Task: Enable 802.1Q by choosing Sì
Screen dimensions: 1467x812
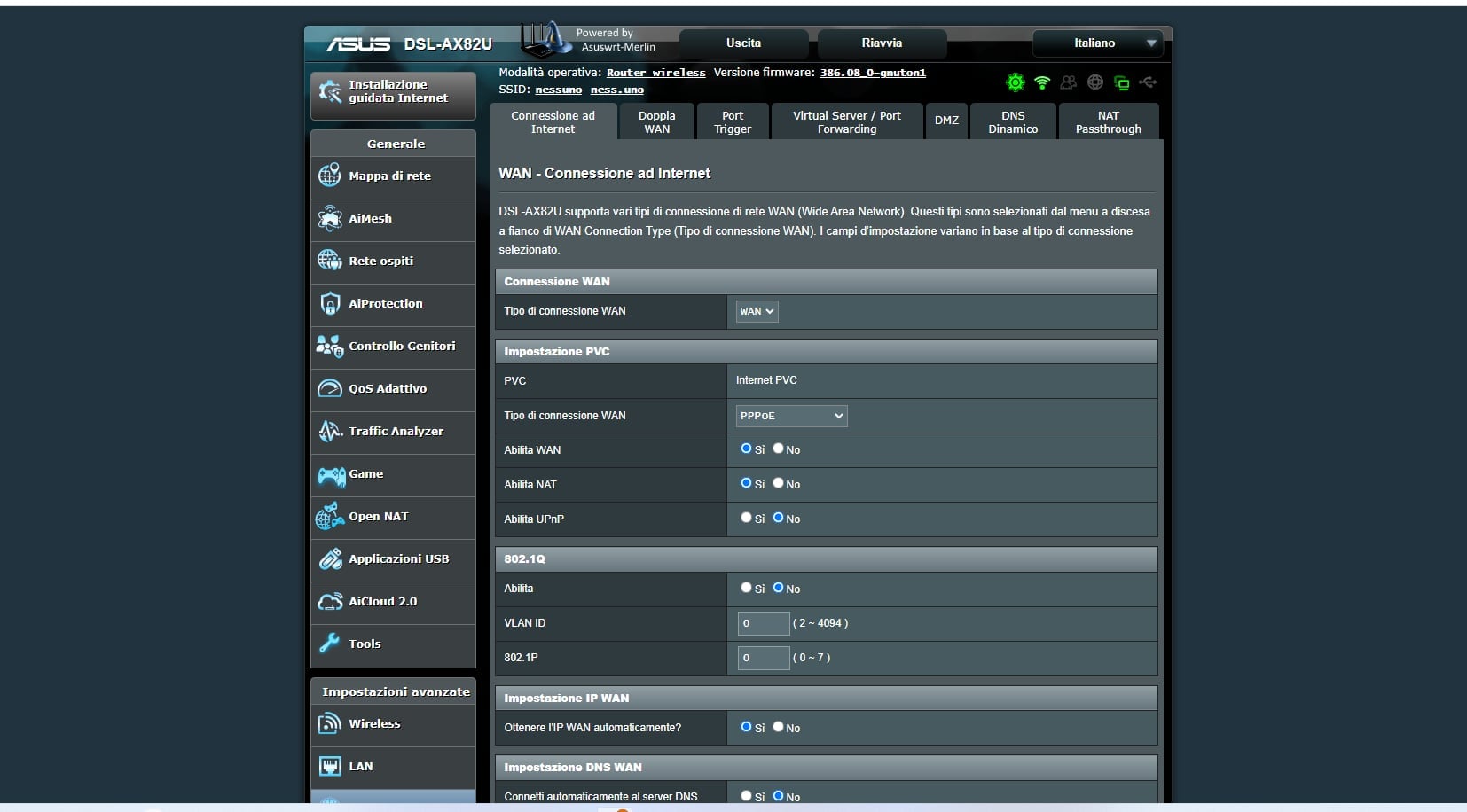Action: (746, 588)
